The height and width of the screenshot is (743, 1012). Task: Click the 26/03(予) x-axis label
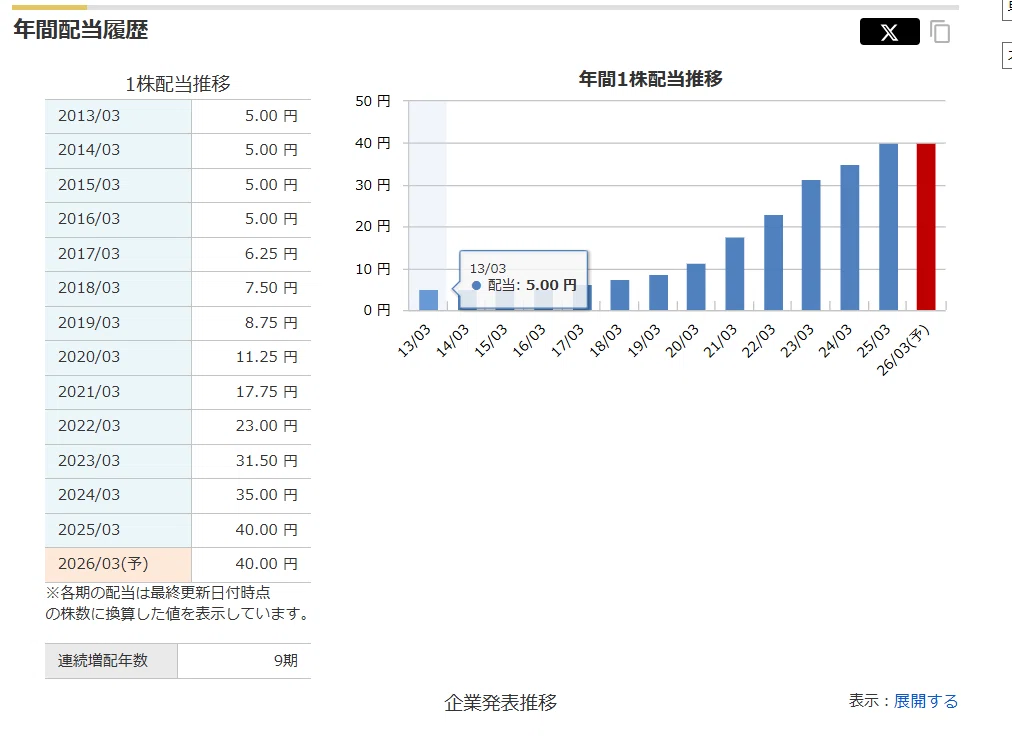coord(903,351)
